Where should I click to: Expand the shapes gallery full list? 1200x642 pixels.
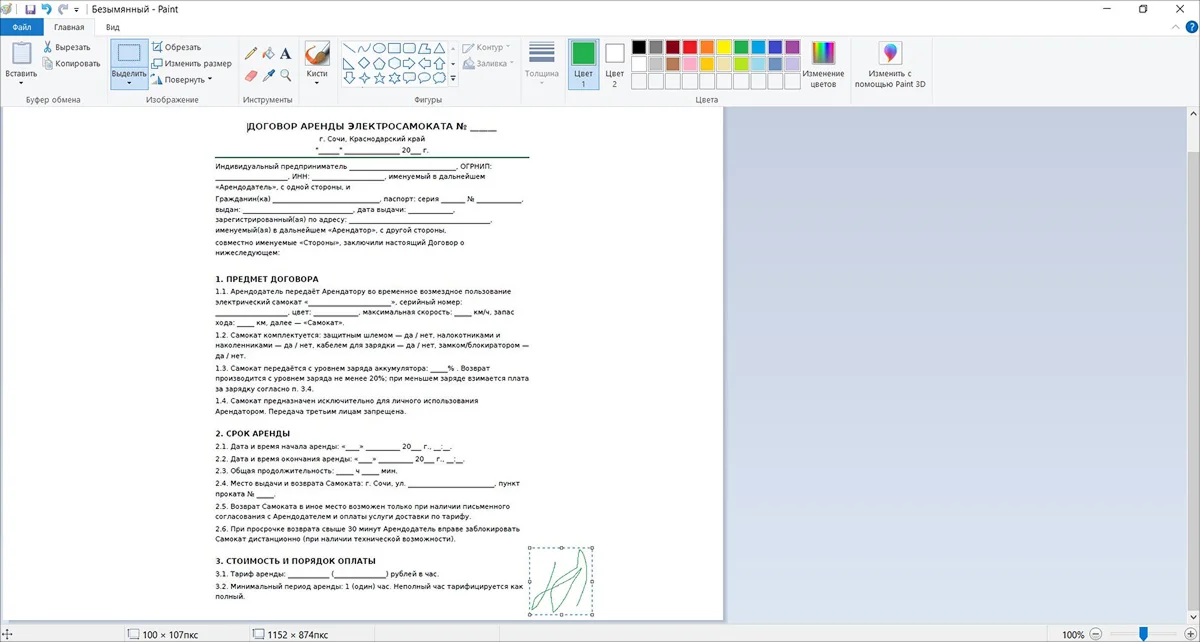pos(453,78)
